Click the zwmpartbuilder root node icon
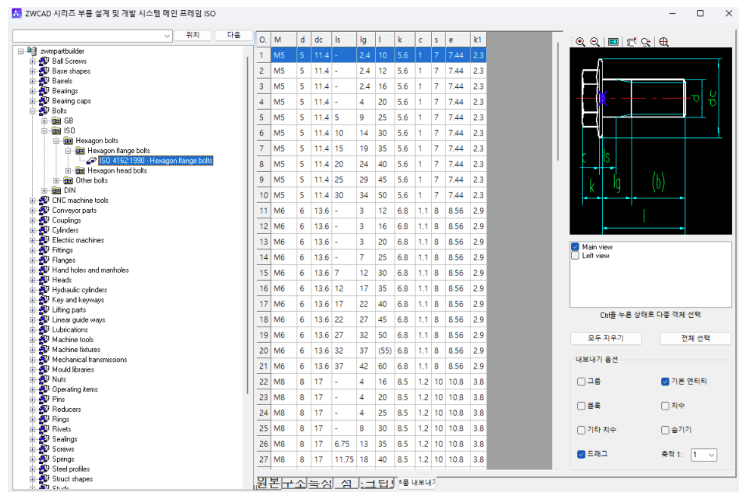The height and width of the screenshot is (500, 750). click(32, 51)
